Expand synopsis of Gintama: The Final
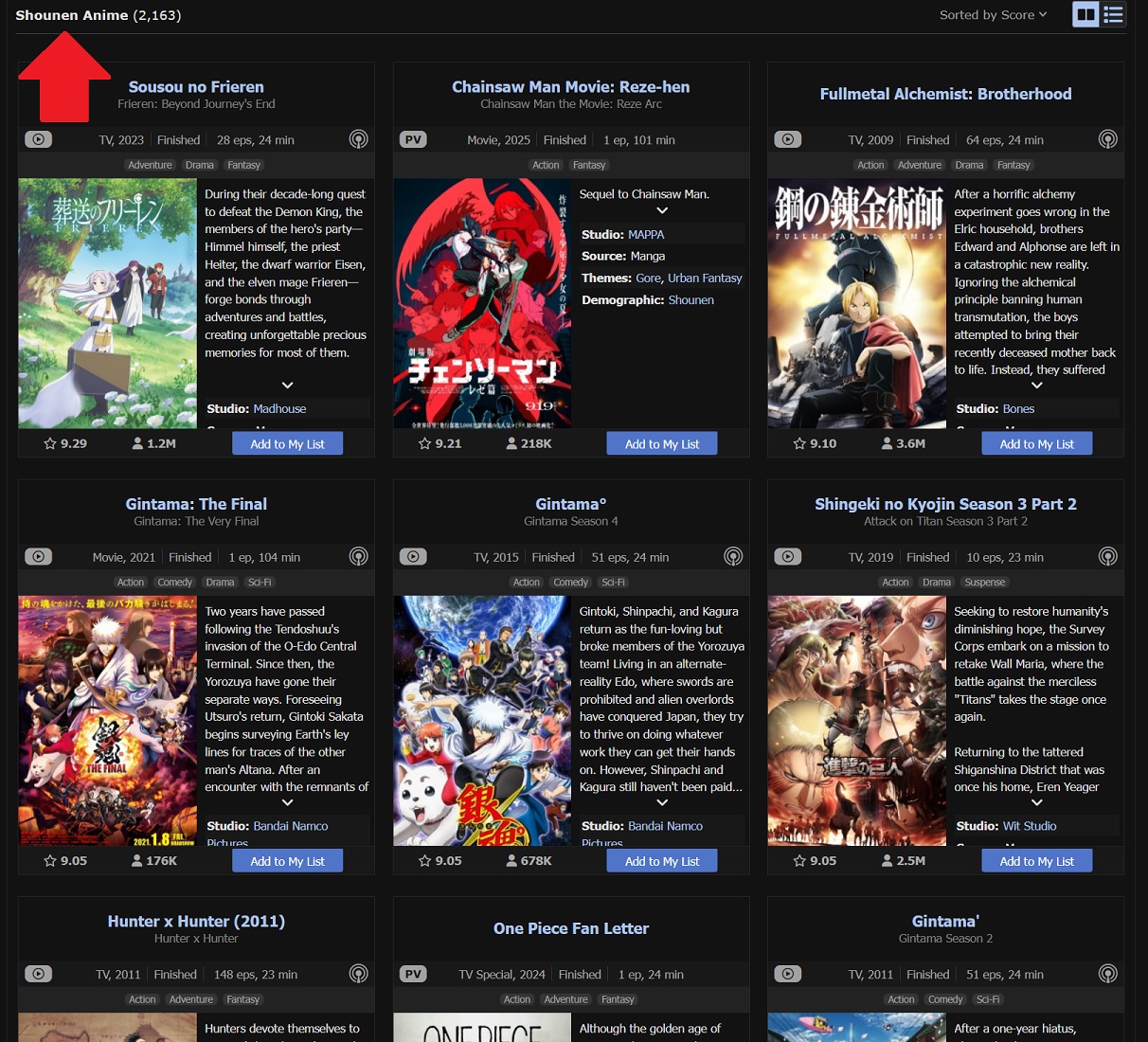This screenshot has width=1148, height=1042. point(287,802)
